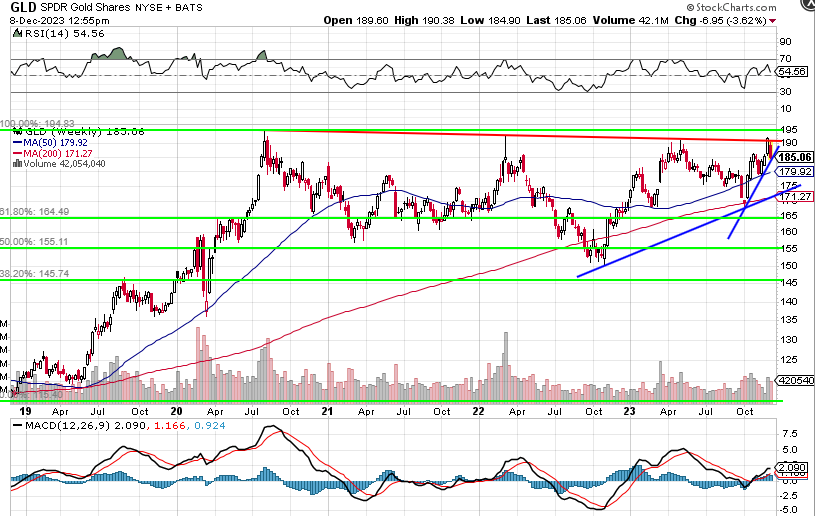
Task: Click the '19' year label on time axis
Action: point(25,411)
